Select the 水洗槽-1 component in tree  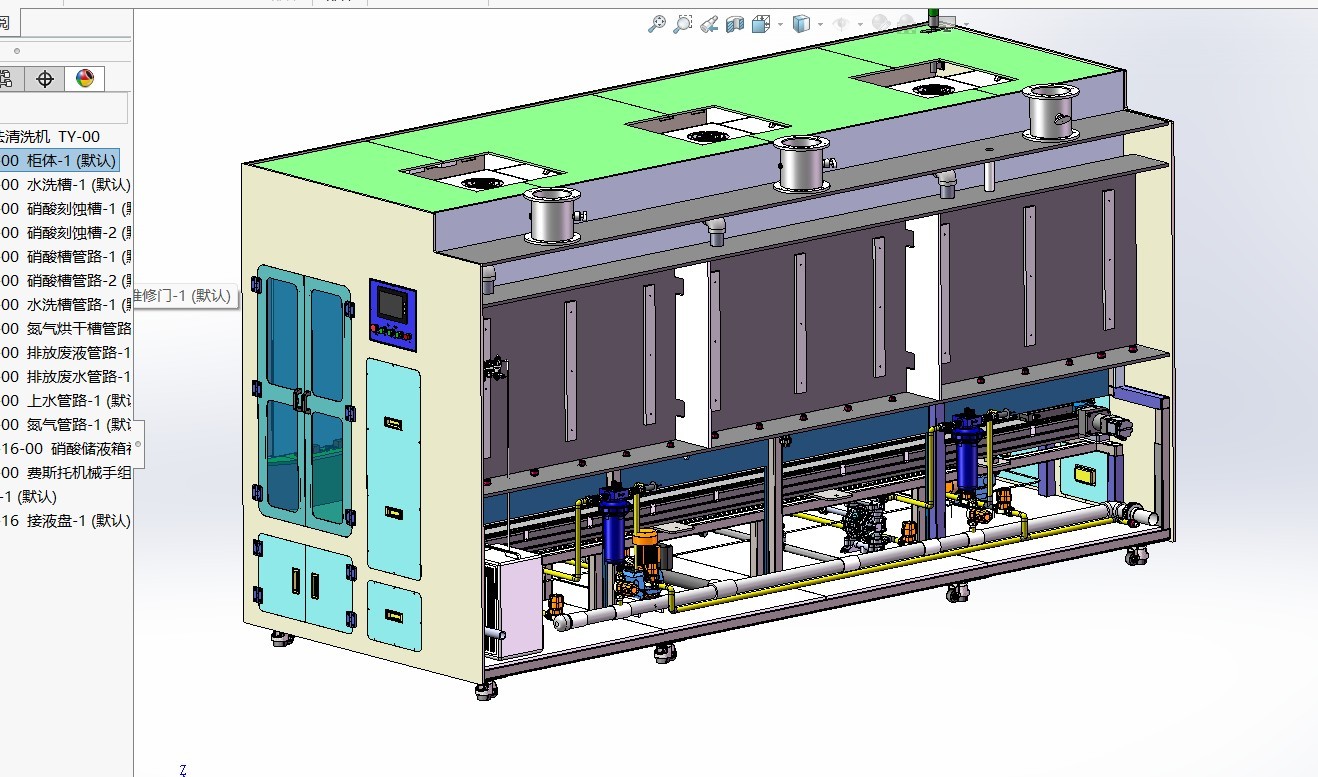(x=66, y=184)
